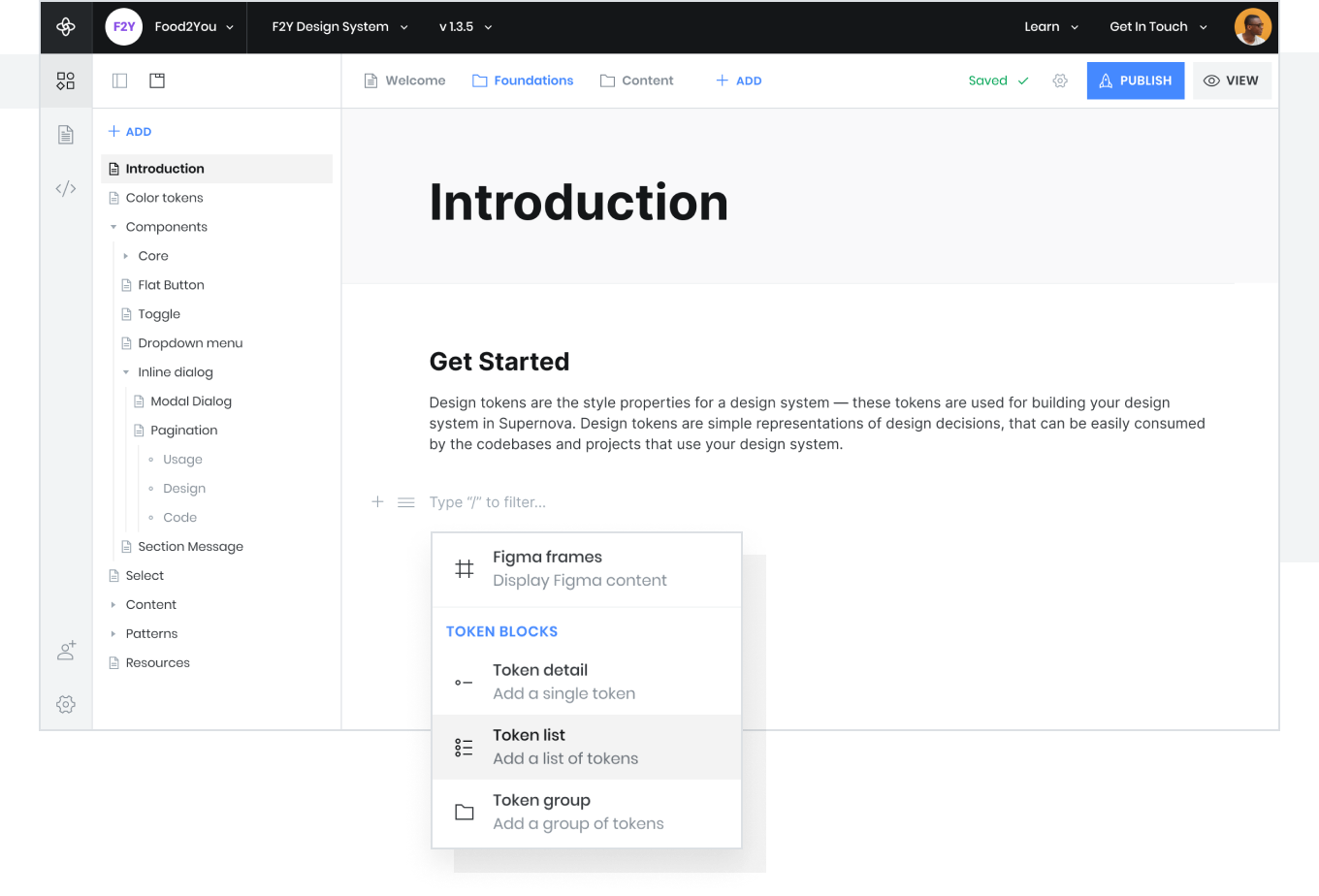Expand the Core components tree item
Image resolution: width=1319 pixels, height=896 pixels.
point(126,255)
